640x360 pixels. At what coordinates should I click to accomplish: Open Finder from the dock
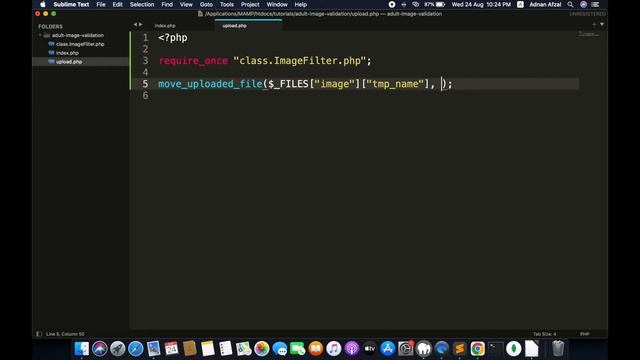[82, 349]
